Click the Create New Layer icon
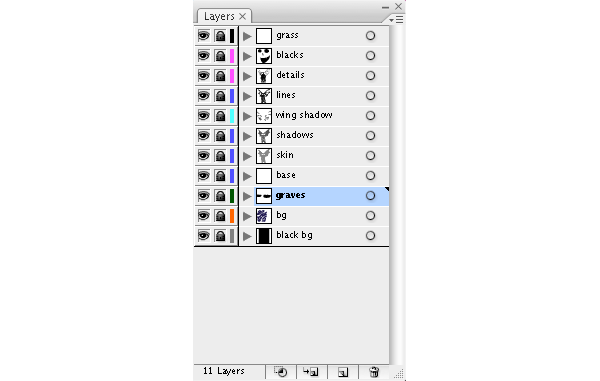The height and width of the screenshot is (381, 600). [x=343, y=372]
